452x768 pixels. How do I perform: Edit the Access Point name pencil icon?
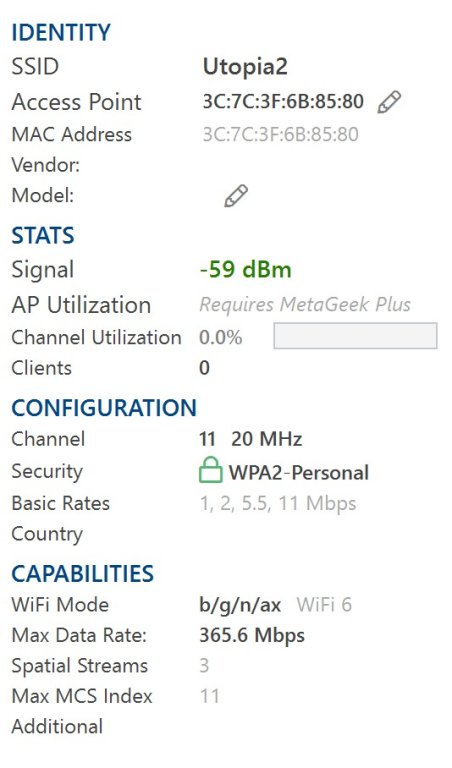click(389, 102)
